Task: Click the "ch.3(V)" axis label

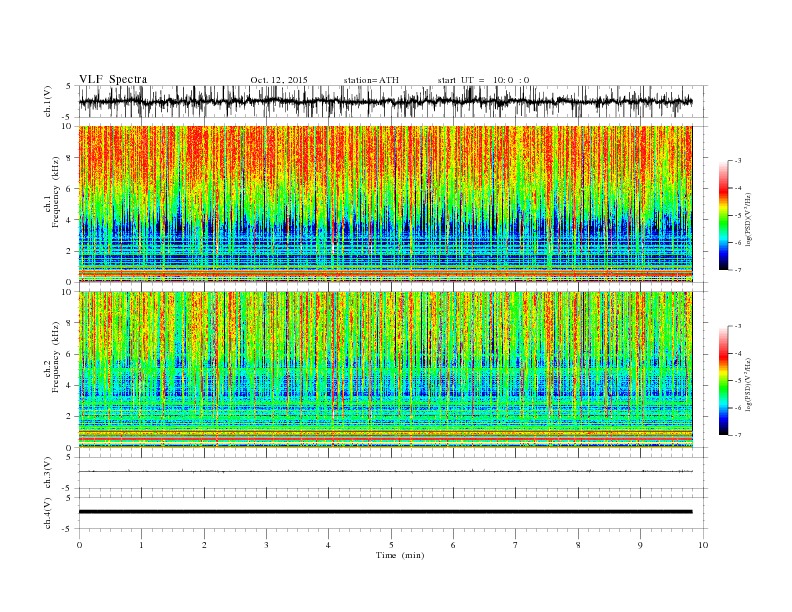Action: click(x=48, y=472)
